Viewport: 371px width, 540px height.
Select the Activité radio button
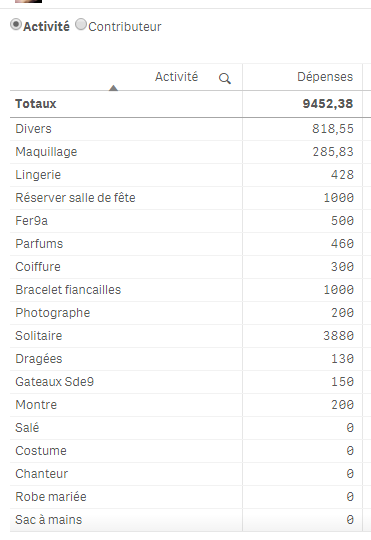coord(16,25)
